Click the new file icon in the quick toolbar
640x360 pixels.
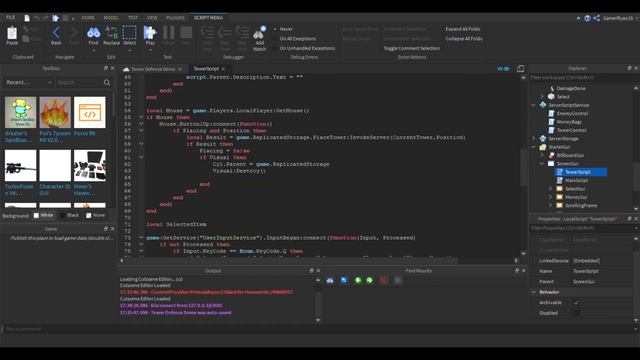pos(27,18)
